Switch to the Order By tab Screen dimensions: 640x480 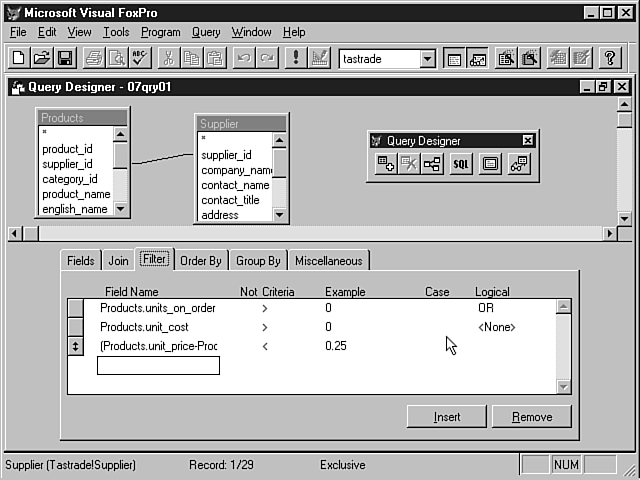pos(201,261)
